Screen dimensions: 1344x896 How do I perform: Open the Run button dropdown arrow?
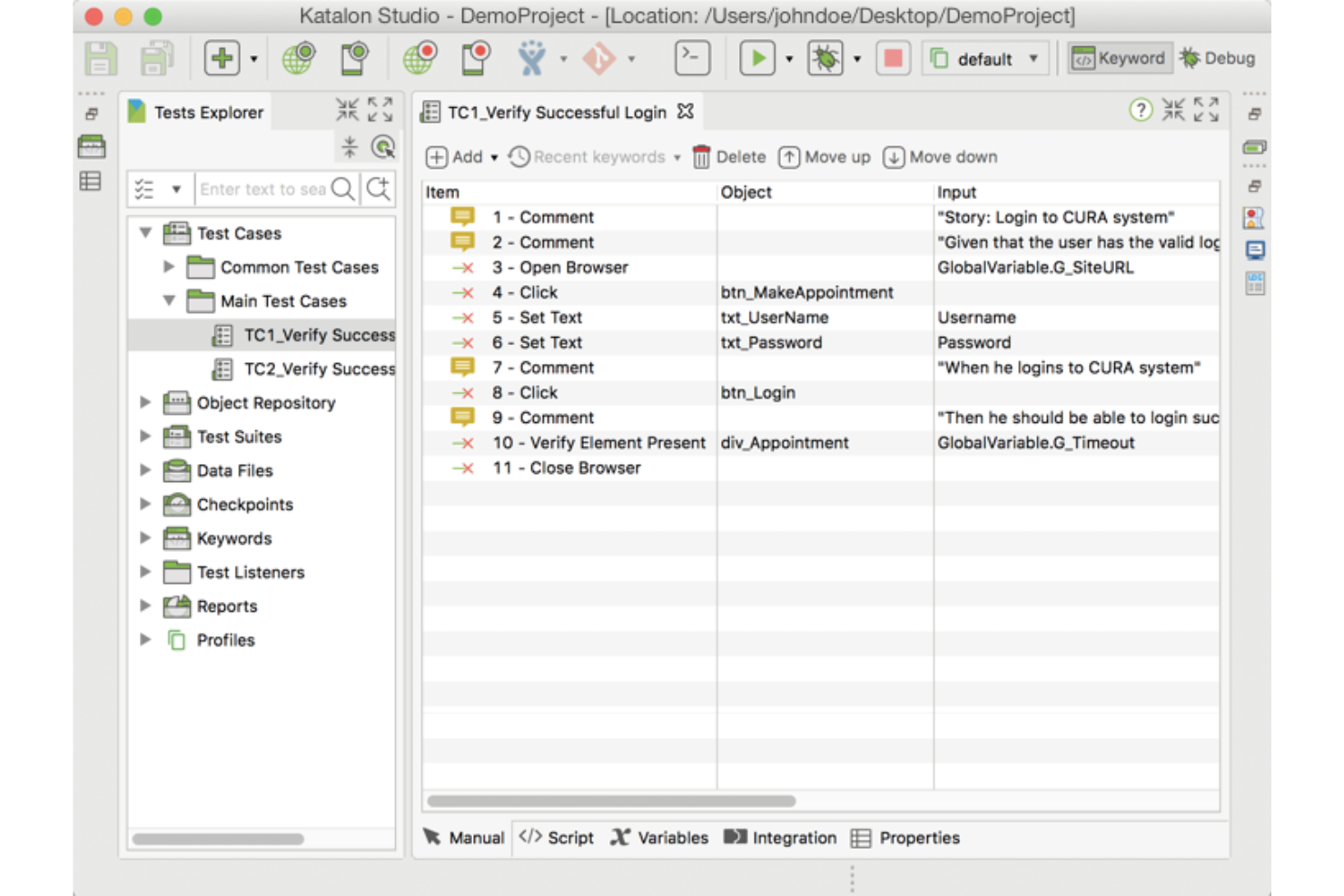click(789, 59)
